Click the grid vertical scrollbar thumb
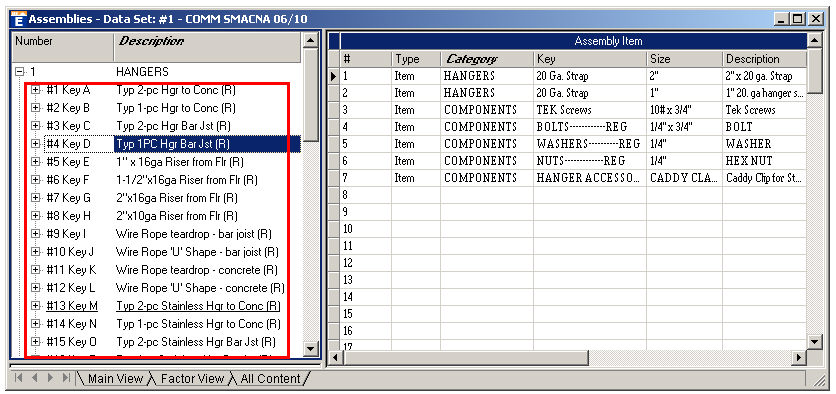This screenshot has height=394, width=836. point(815,71)
